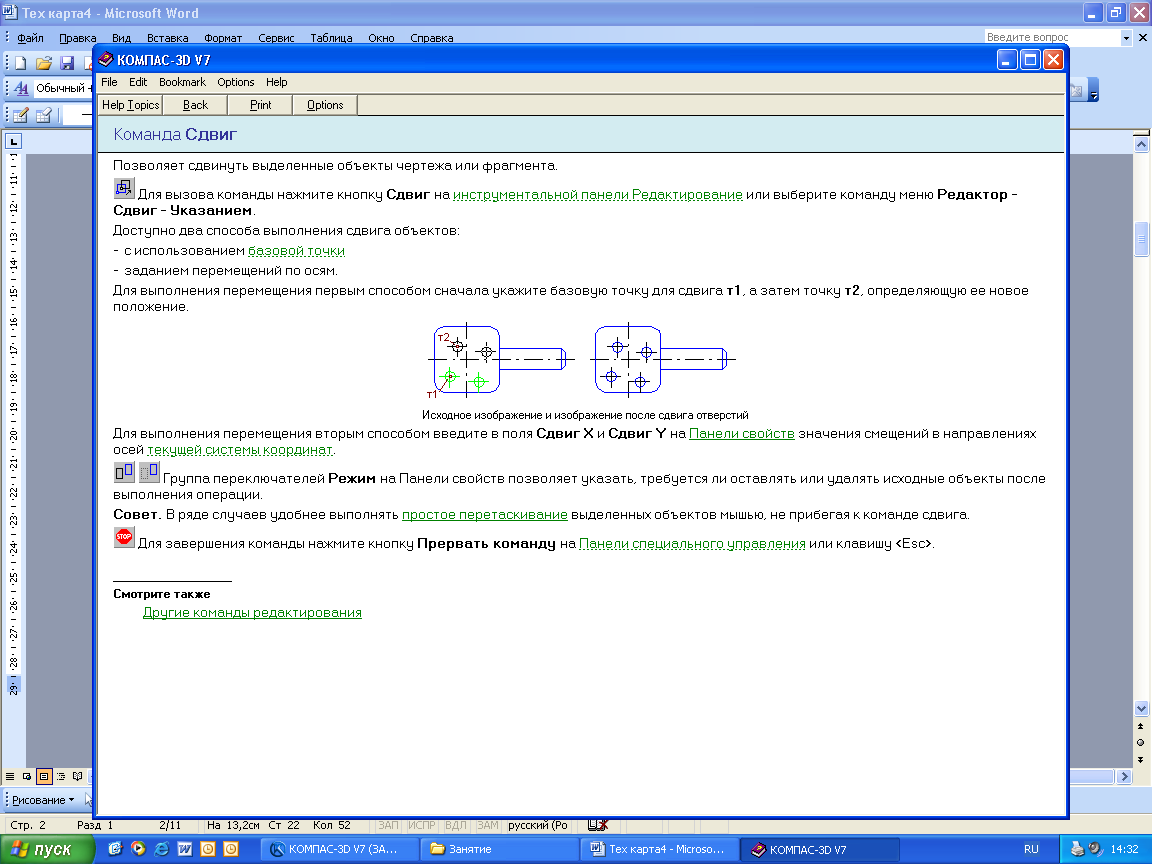Open the Вставка menu in Word
The height and width of the screenshot is (864, 1152).
(x=168, y=38)
